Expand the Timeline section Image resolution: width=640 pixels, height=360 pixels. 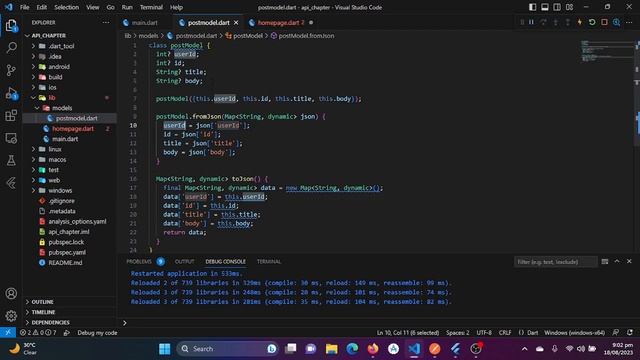pyautogui.click(x=43, y=312)
